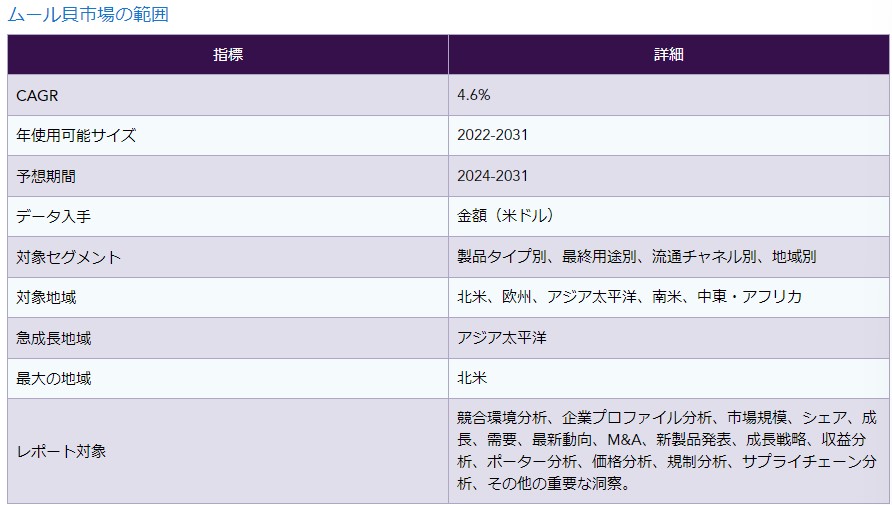Viewport: 892px width, 505px height.
Task: Select the 対象地域 row label
Action: click(46, 297)
